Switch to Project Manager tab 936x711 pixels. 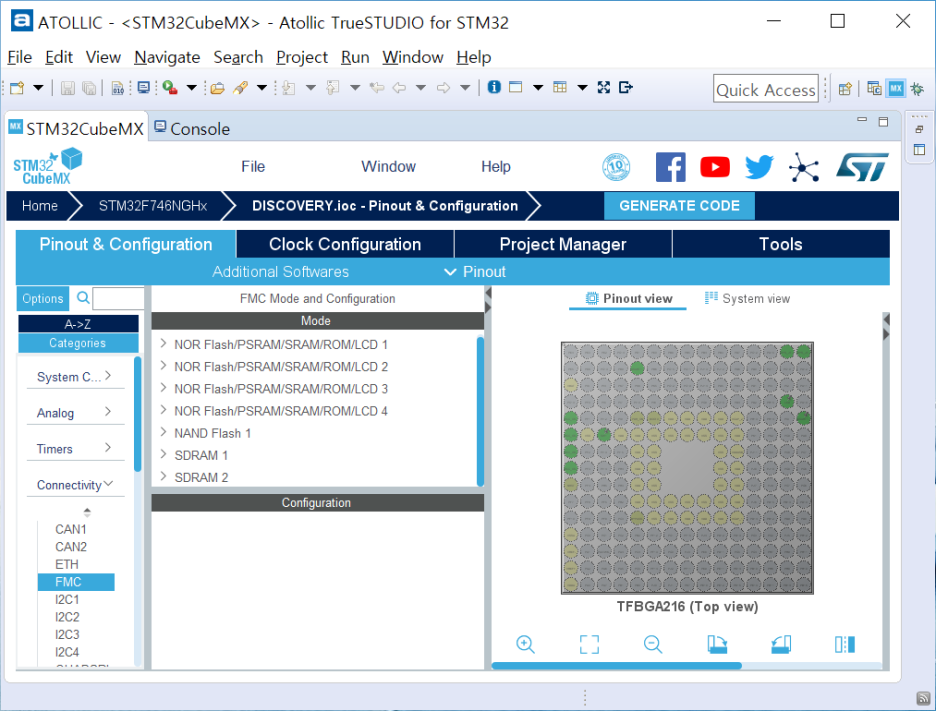[563, 244]
